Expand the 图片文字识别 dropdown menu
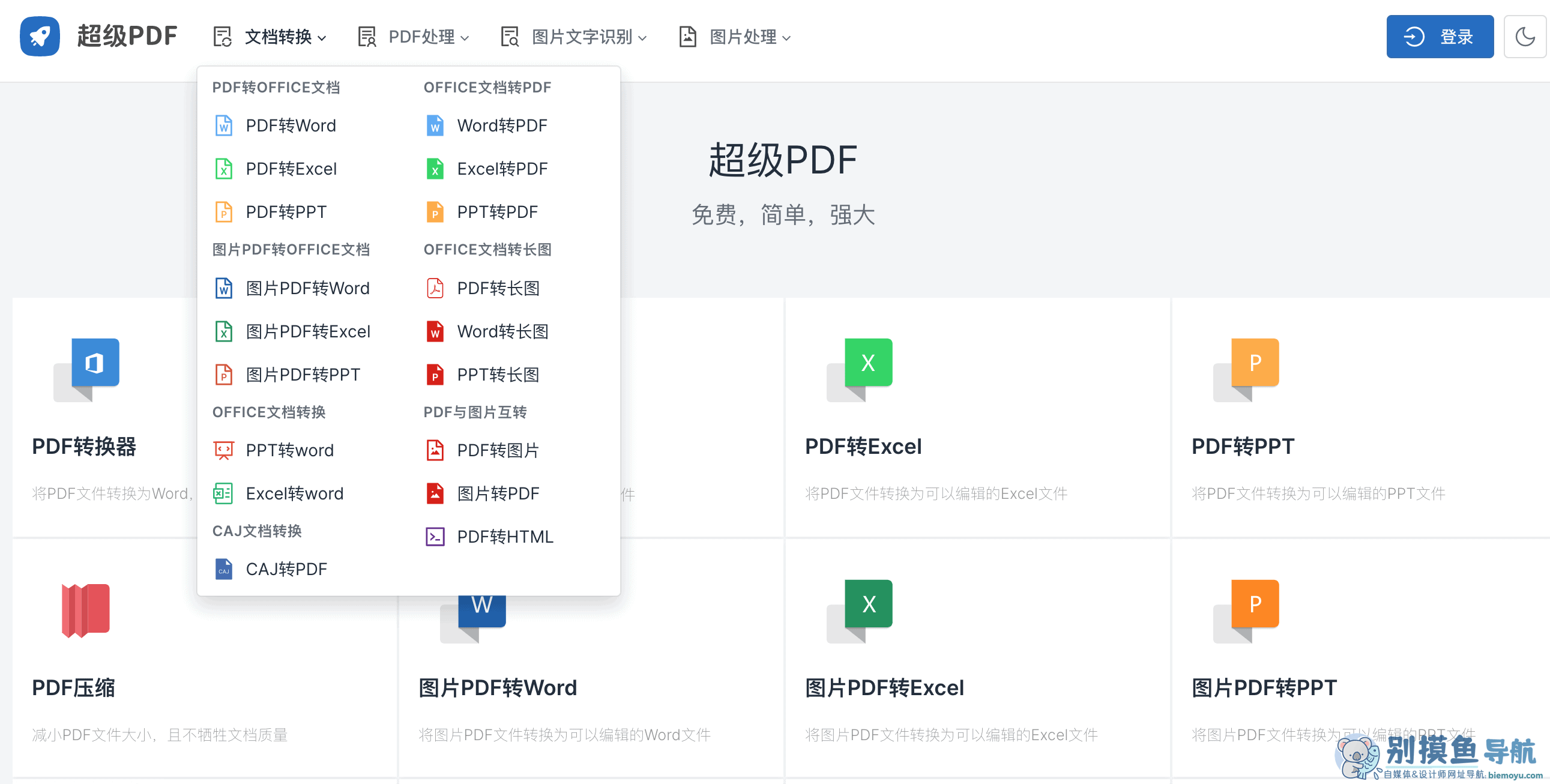1550x784 pixels. [574, 37]
